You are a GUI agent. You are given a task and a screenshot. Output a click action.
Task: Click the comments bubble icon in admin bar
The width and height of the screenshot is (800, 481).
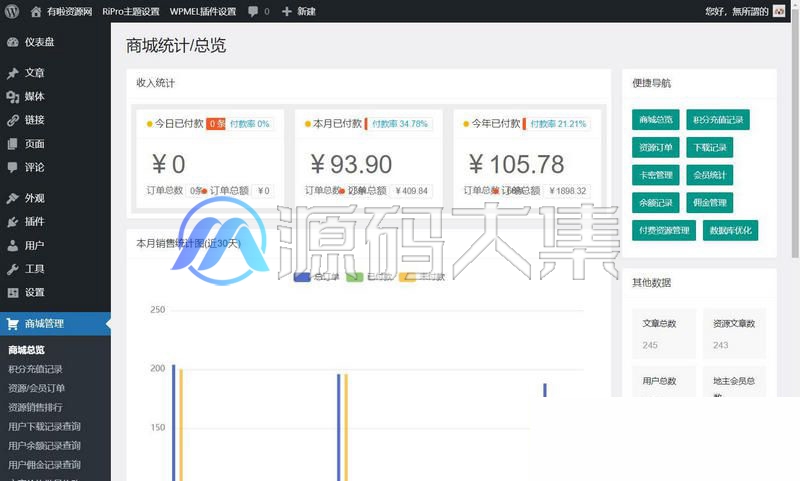pos(253,11)
